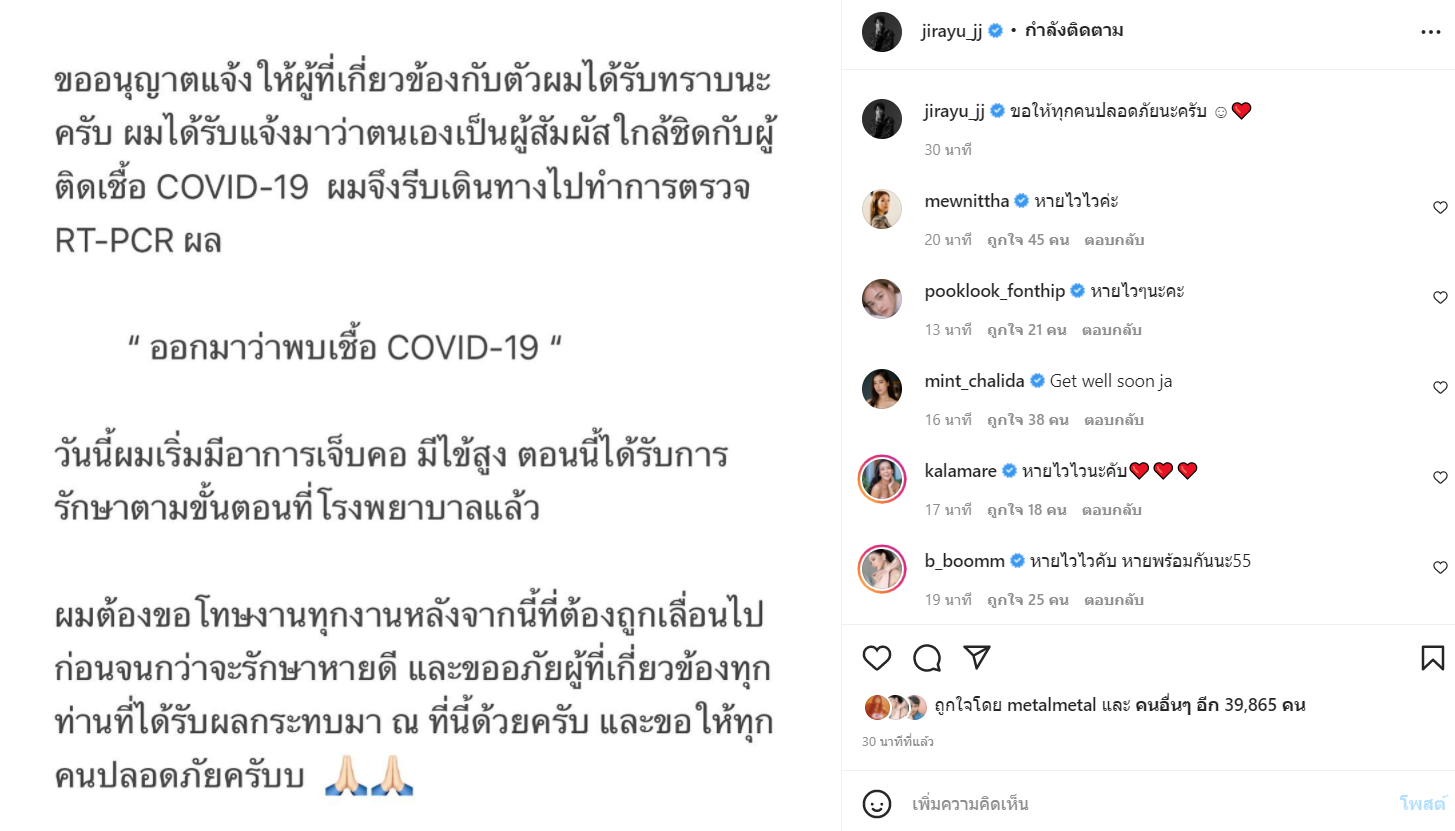Viewport: 1455px width, 831px height.
Task: Like mint_chalida's comment heart
Action: (x=1440, y=387)
